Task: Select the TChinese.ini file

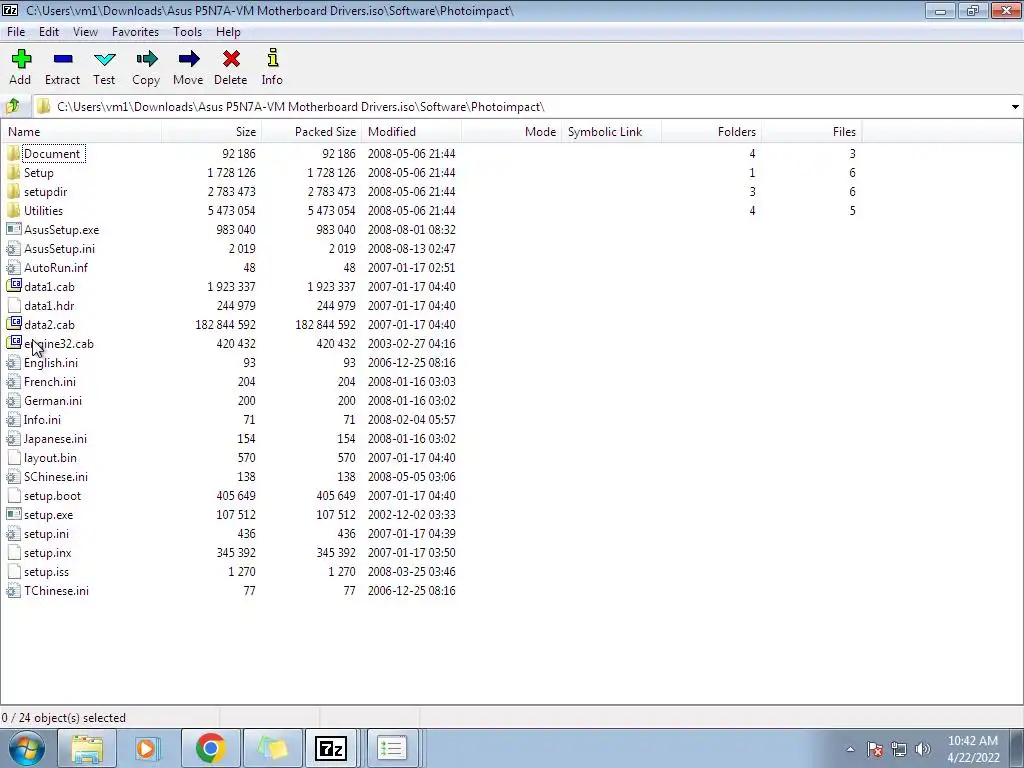Action: pos(56,590)
